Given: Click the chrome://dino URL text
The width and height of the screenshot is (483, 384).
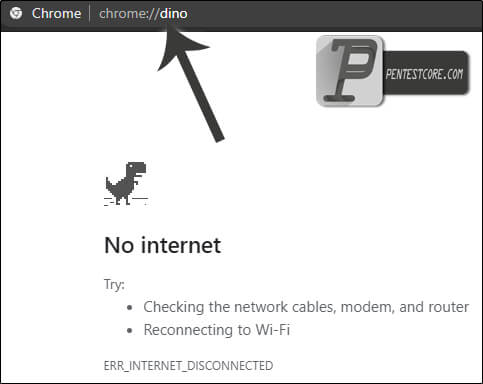Looking at the screenshot, I should tap(143, 14).
